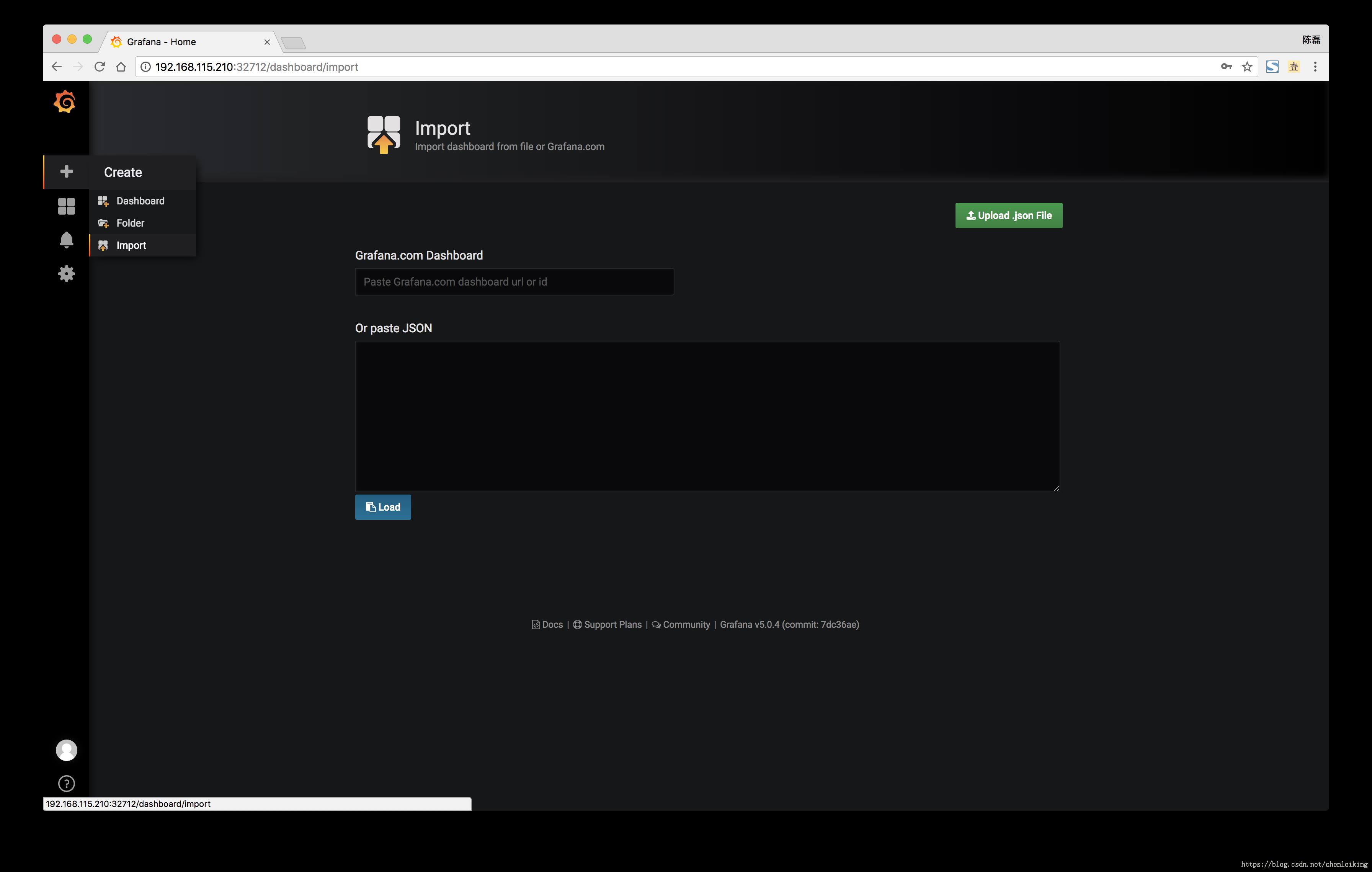Click the "Import" page heading
Image resolution: width=1372 pixels, height=872 pixels.
coord(442,128)
